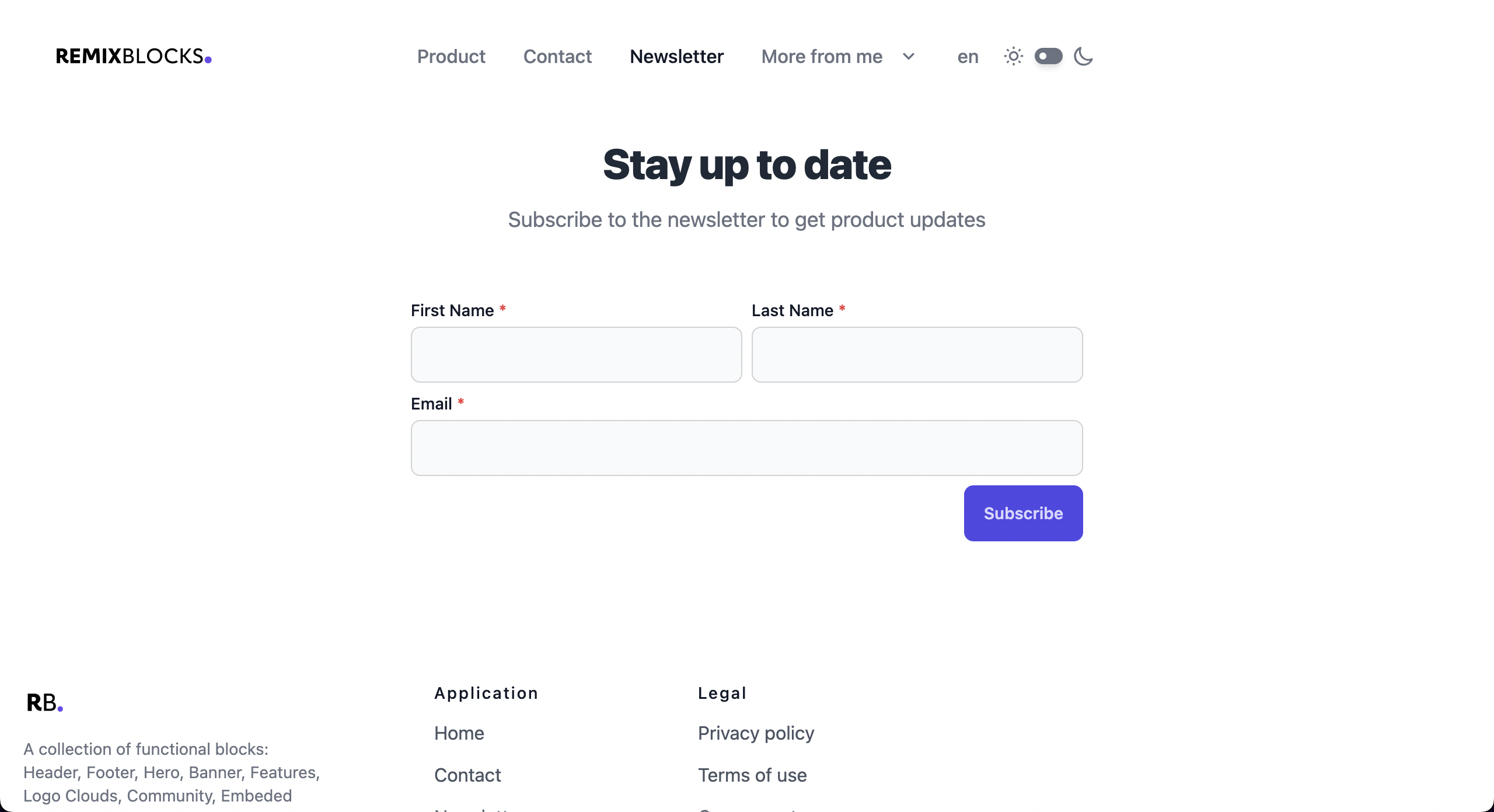Click the moon icon for dark mode
Screen dimensions: 1494x812
click(1083, 56)
